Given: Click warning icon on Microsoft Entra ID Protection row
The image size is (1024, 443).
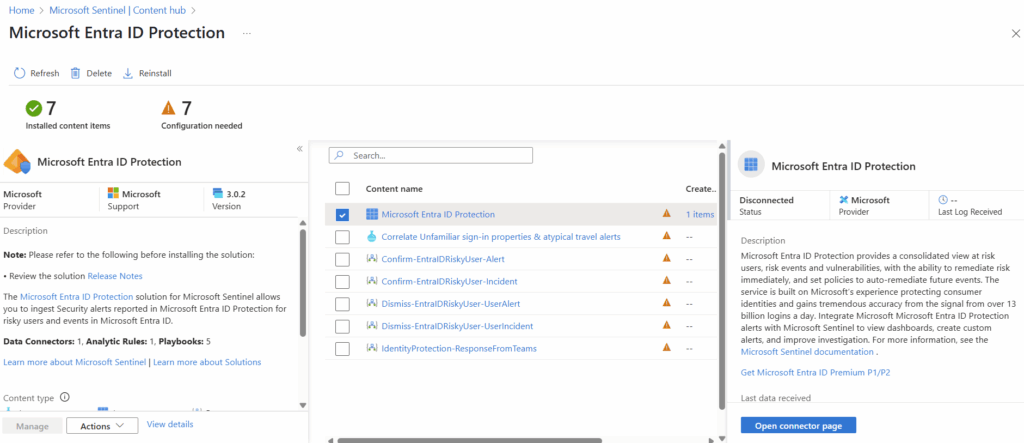Looking at the screenshot, I should point(666,213).
